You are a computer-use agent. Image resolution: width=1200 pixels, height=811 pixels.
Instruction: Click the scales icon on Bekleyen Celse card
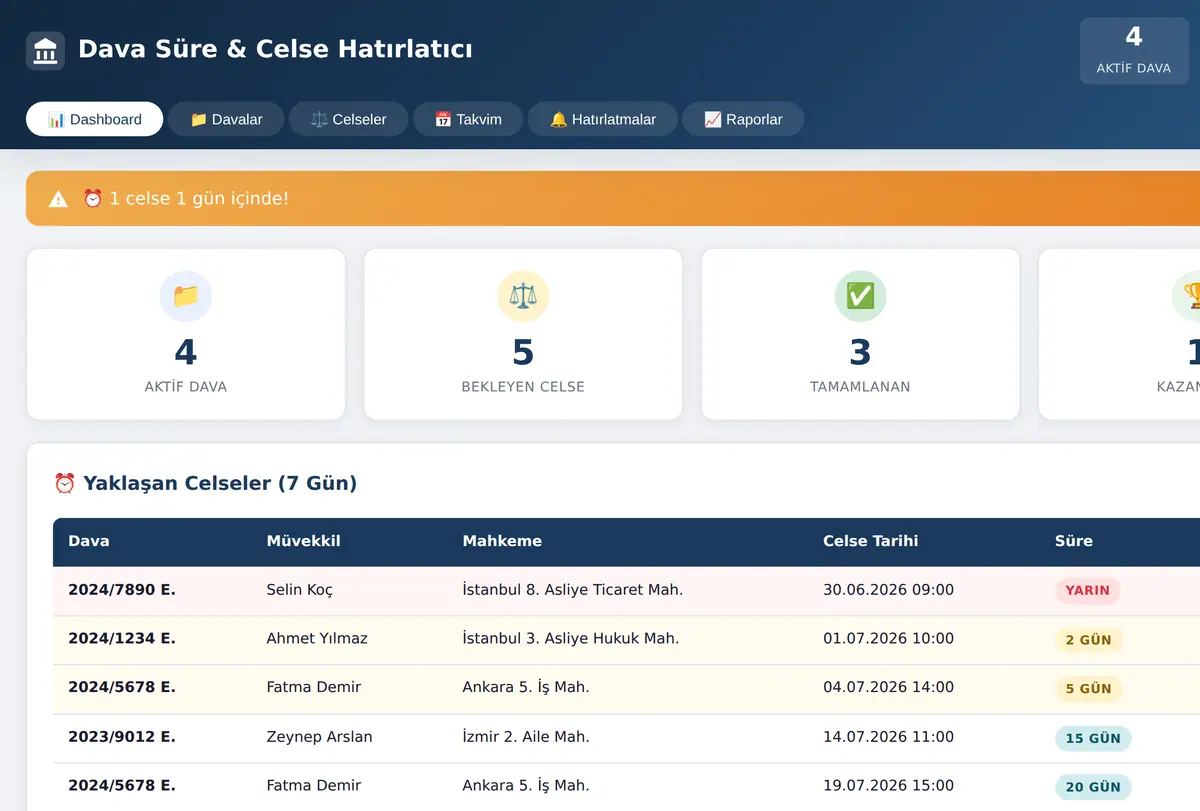click(x=523, y=296)
